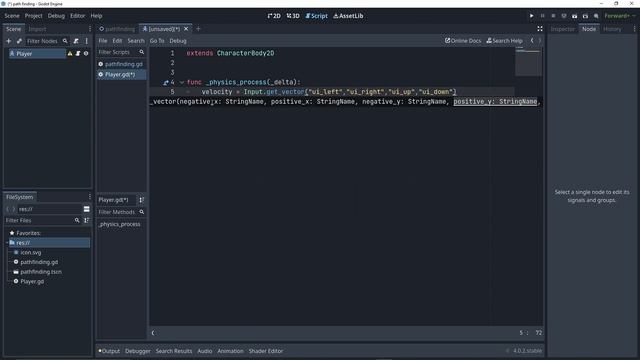Collapse the _physics_process function fold arrow
The image size is (640, 360).
pyautogui.click(x=182, y=82)
